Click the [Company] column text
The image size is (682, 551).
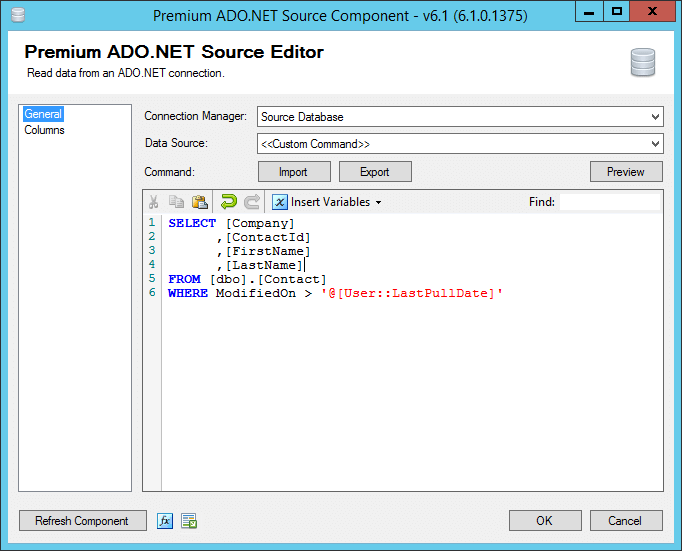(x=260, y=224)
